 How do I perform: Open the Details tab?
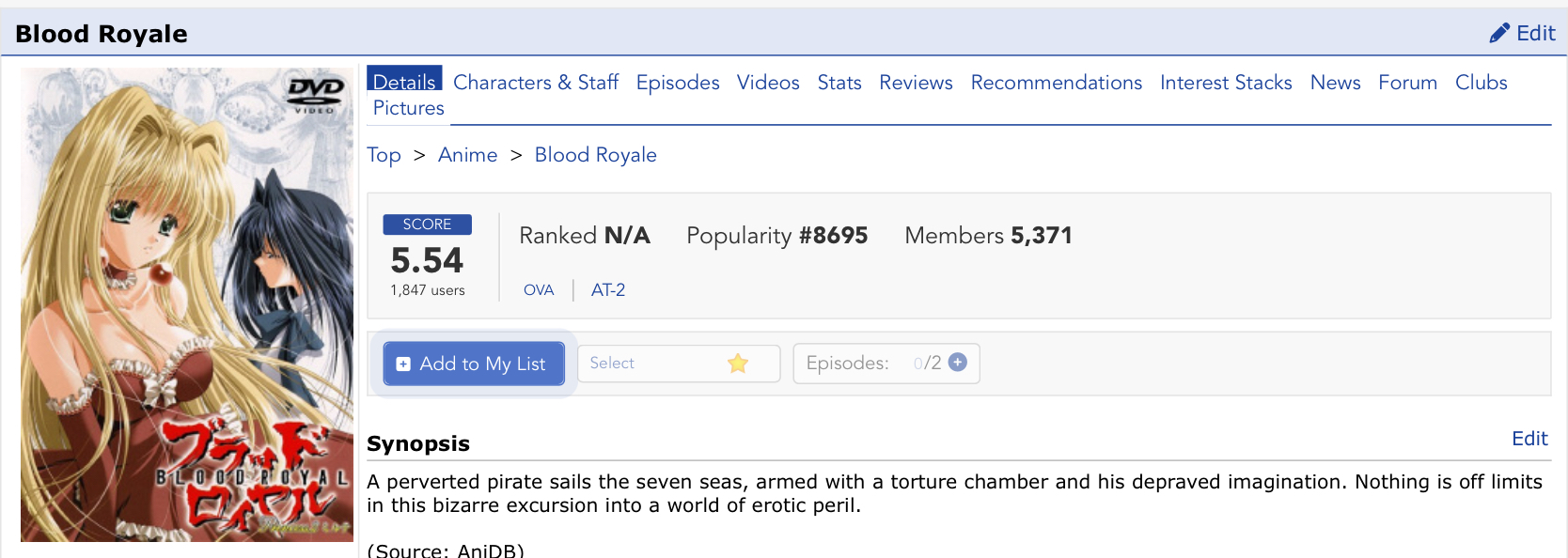(404, 82)
